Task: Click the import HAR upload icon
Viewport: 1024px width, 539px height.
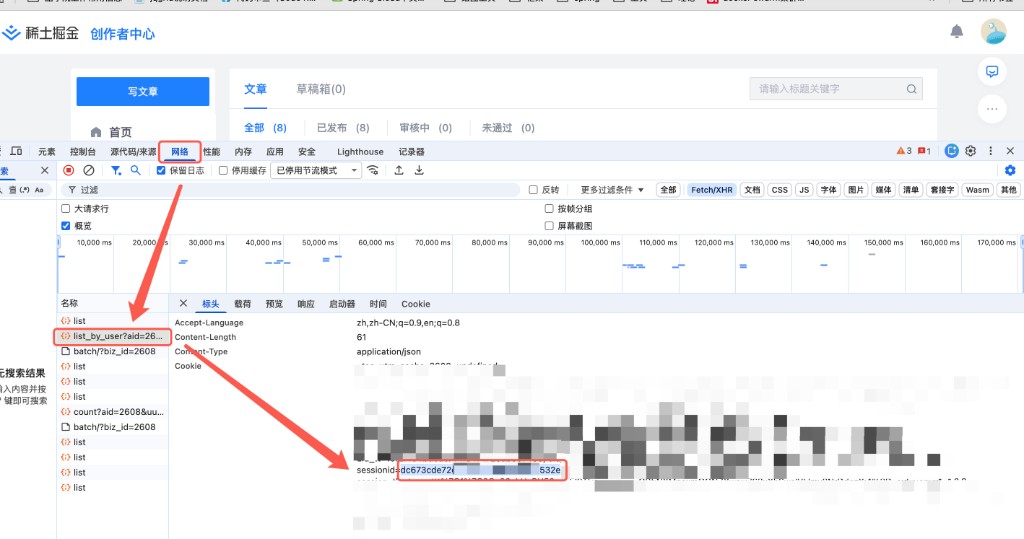Action: 399,171
